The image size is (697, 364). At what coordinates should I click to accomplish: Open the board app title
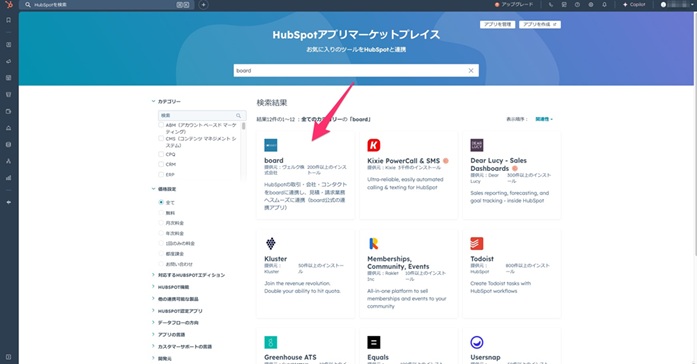point(274,160)
